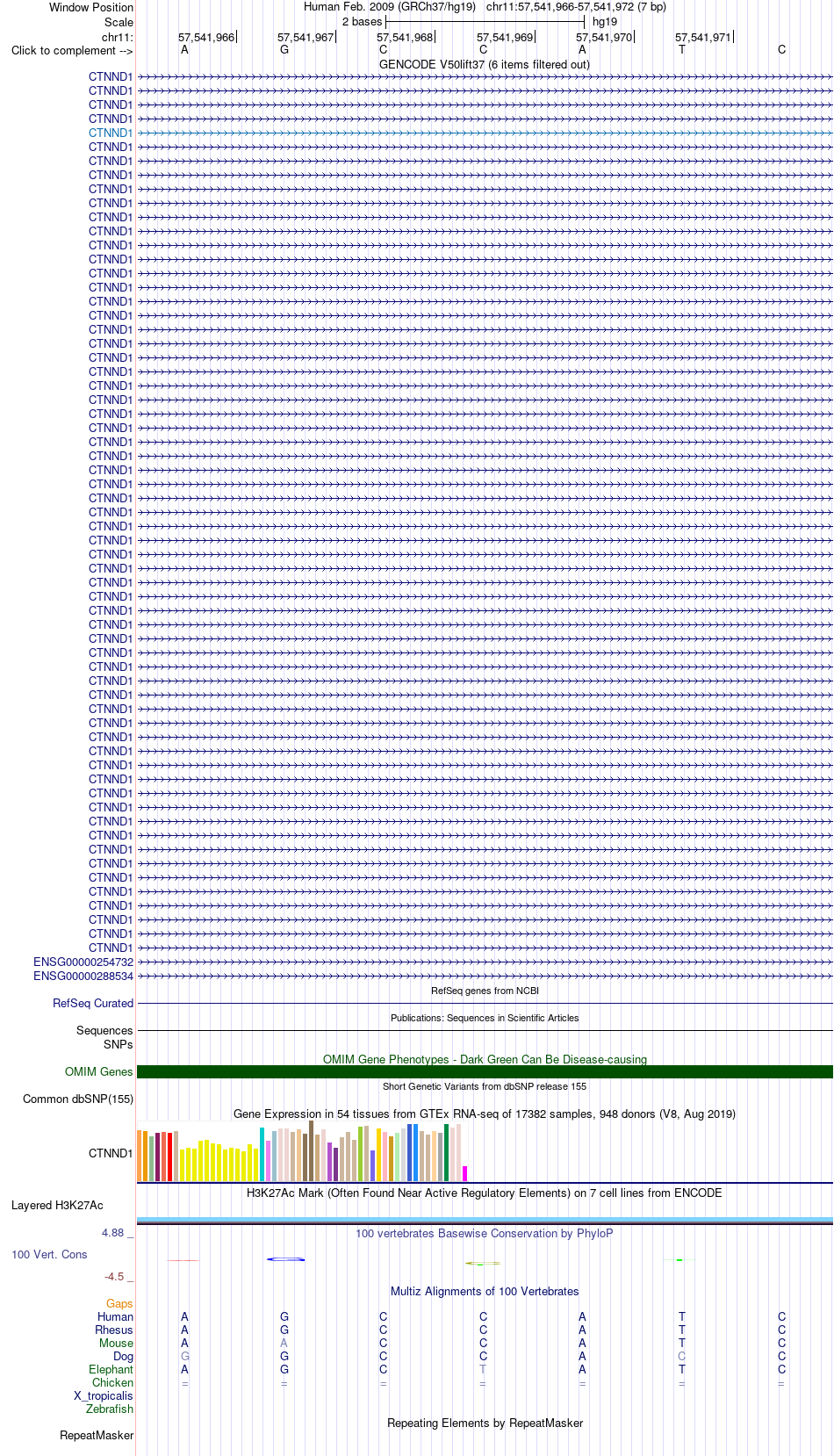Click the 57,541,970 position marker
Image resolution: width=834 pixels, height=1456 pixels.
pyautogui.click(x=604, y=37)
